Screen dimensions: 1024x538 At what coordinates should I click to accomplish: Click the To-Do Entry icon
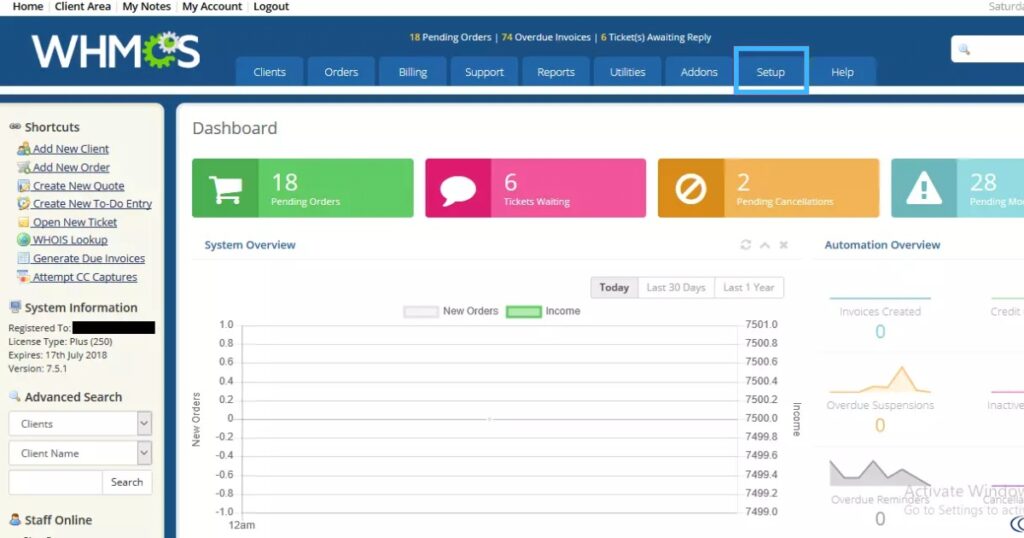(24, 204)
